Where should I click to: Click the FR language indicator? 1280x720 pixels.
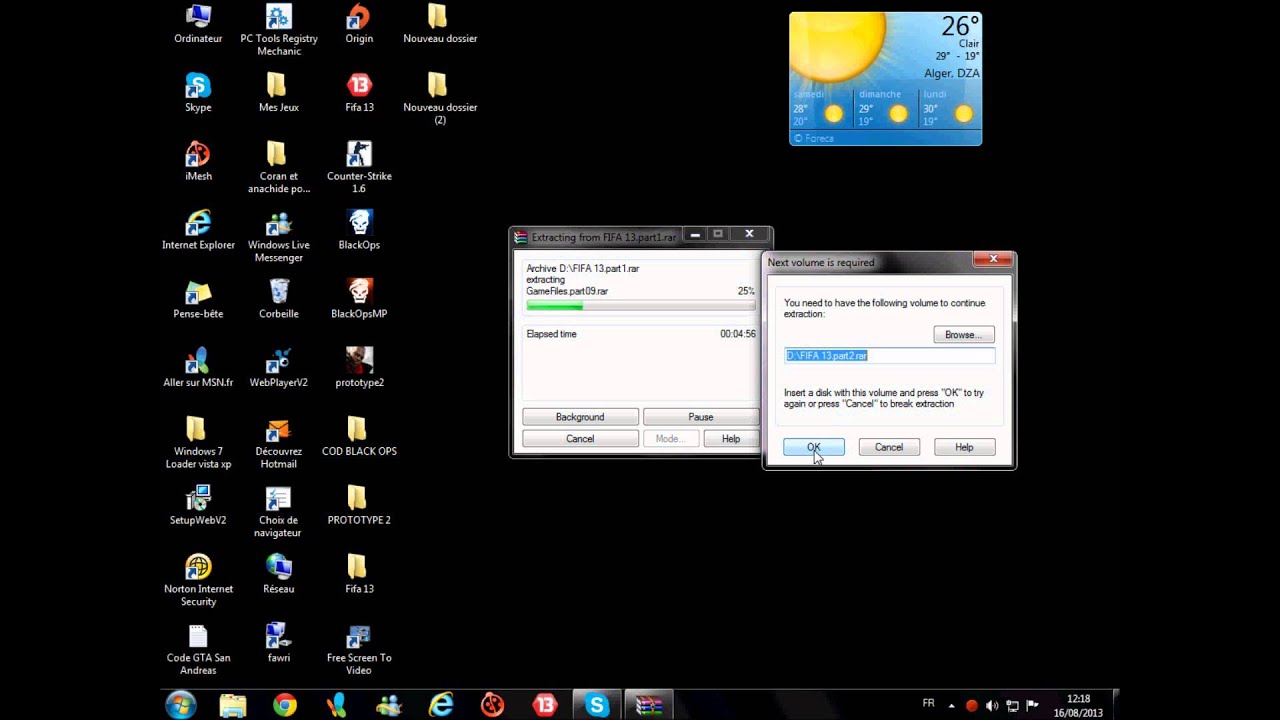[928, 704]
